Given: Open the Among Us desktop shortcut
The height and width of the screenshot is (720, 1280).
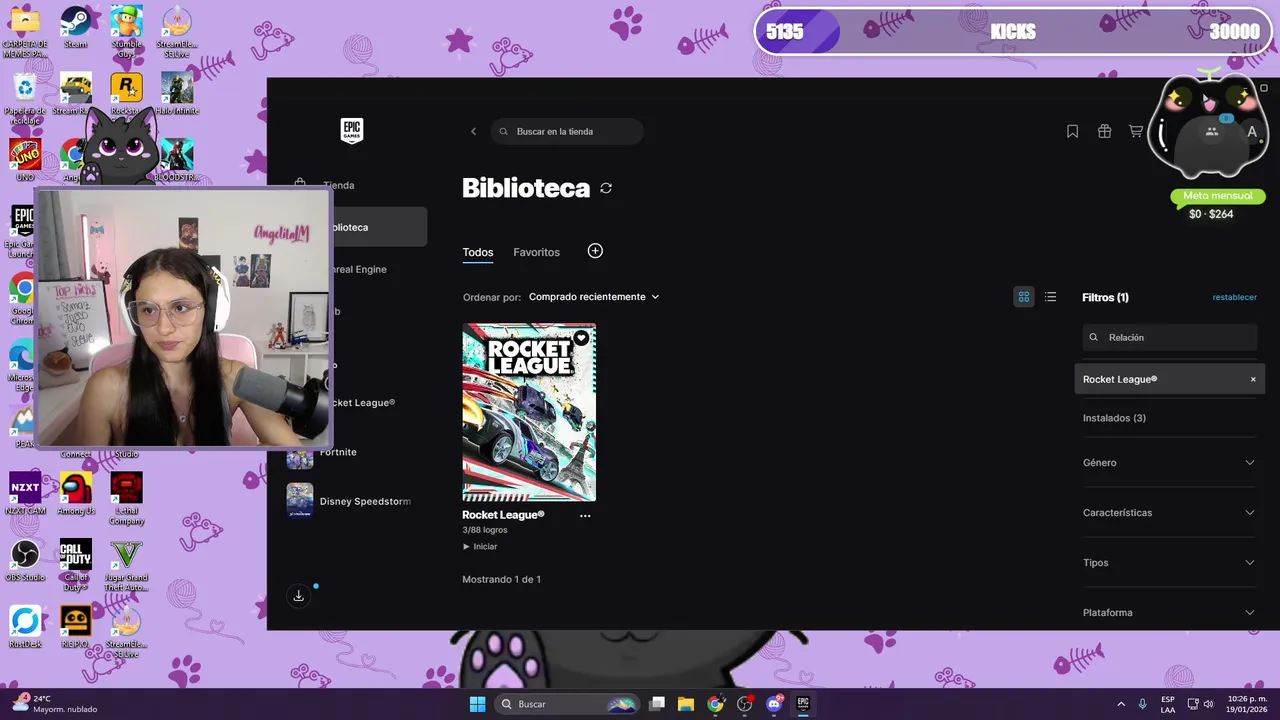Looking at the screenshot, I should tap(75, 494).
